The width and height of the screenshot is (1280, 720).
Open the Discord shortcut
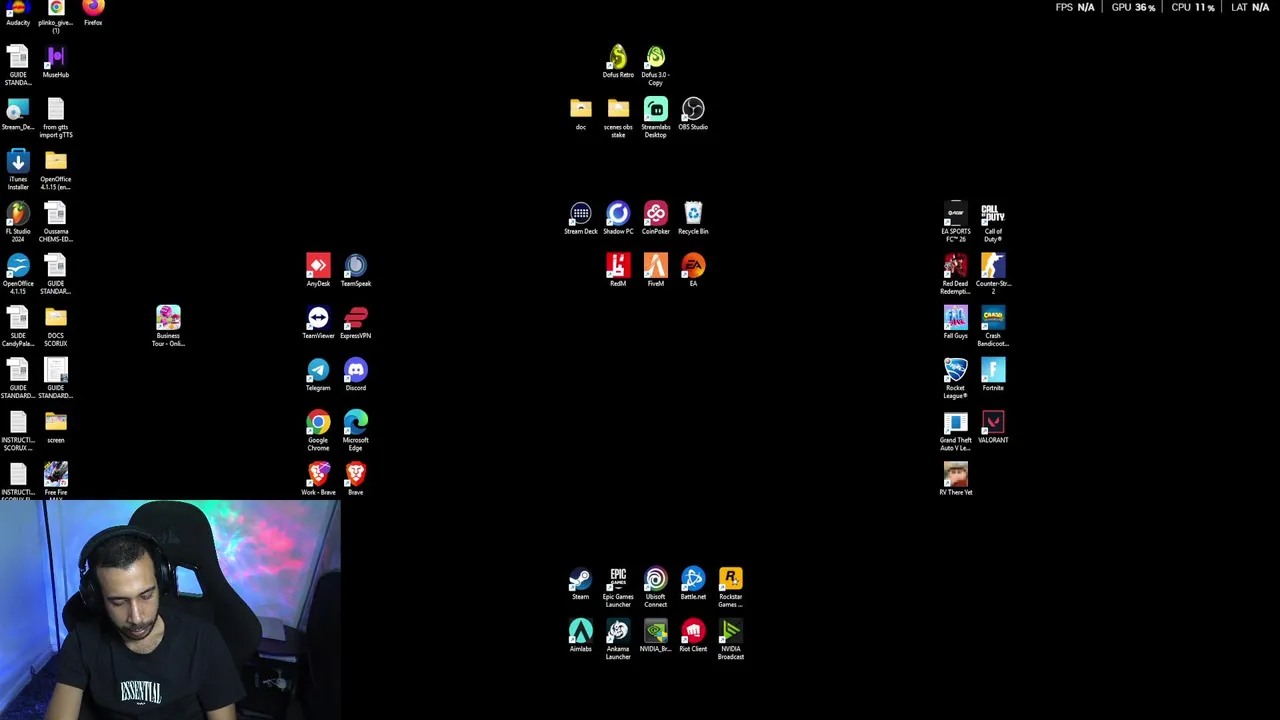click(x=356, y=374)
